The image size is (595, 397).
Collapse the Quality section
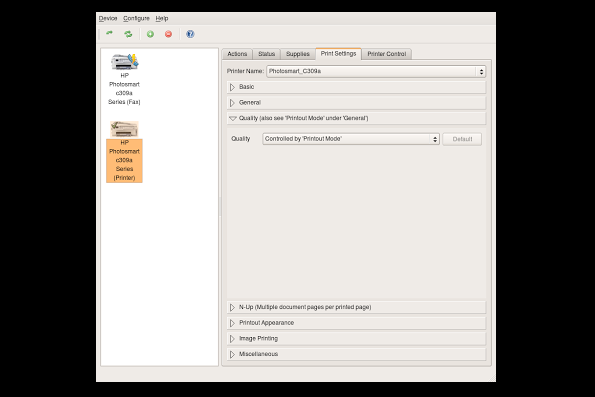(356, 118)
